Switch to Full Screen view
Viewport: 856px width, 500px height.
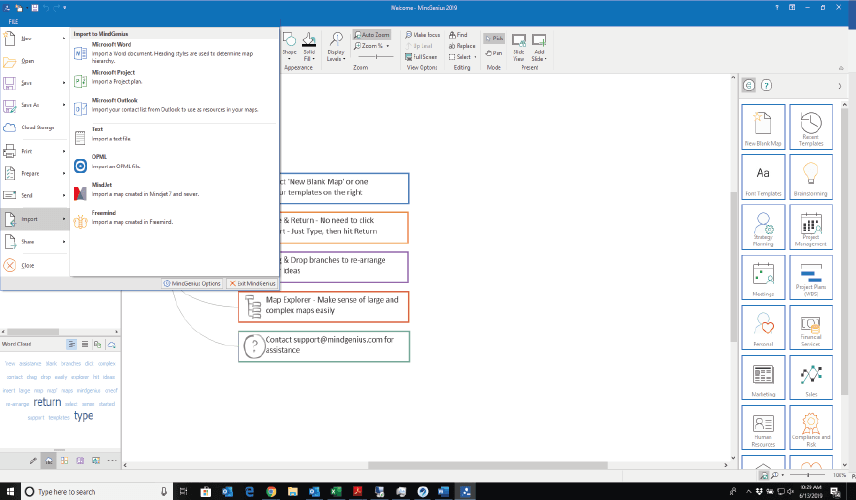(x=421, y=57)
